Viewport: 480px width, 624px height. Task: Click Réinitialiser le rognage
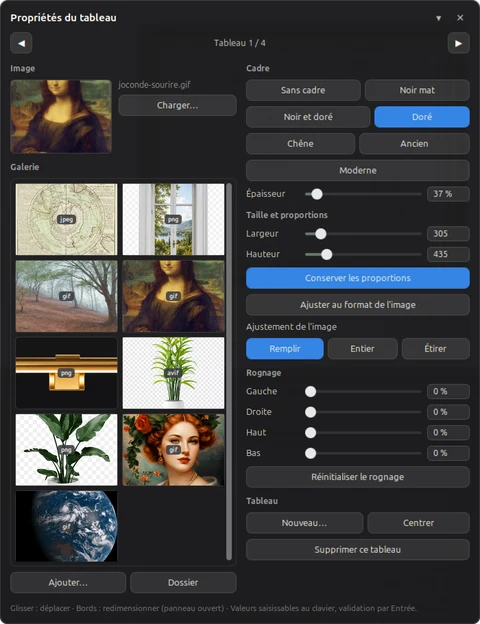point(358,477)
